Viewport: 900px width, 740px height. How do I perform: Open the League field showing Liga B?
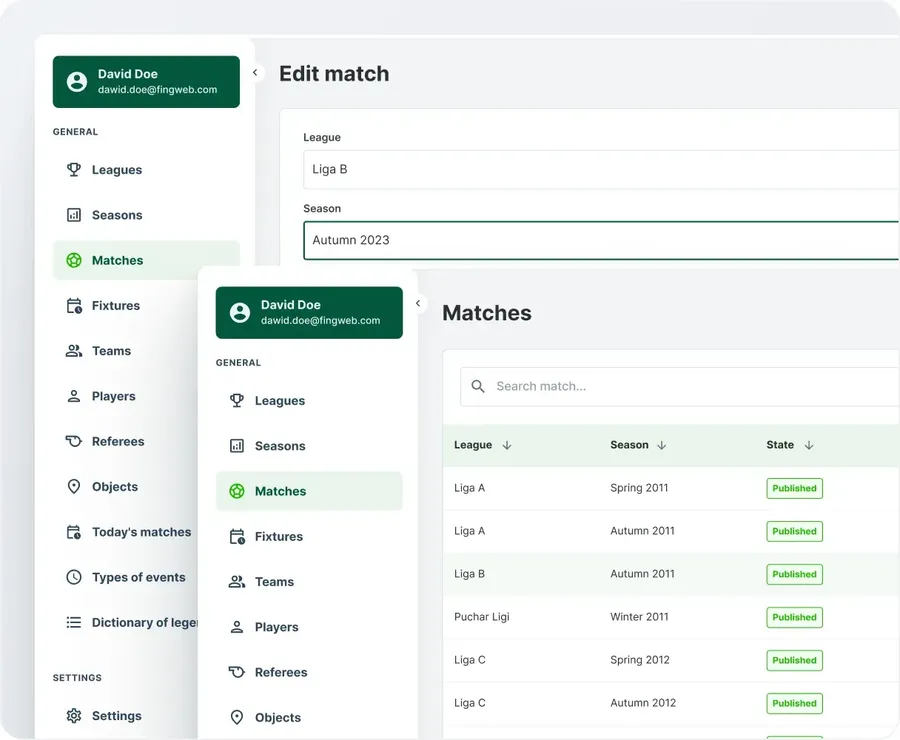601,169
